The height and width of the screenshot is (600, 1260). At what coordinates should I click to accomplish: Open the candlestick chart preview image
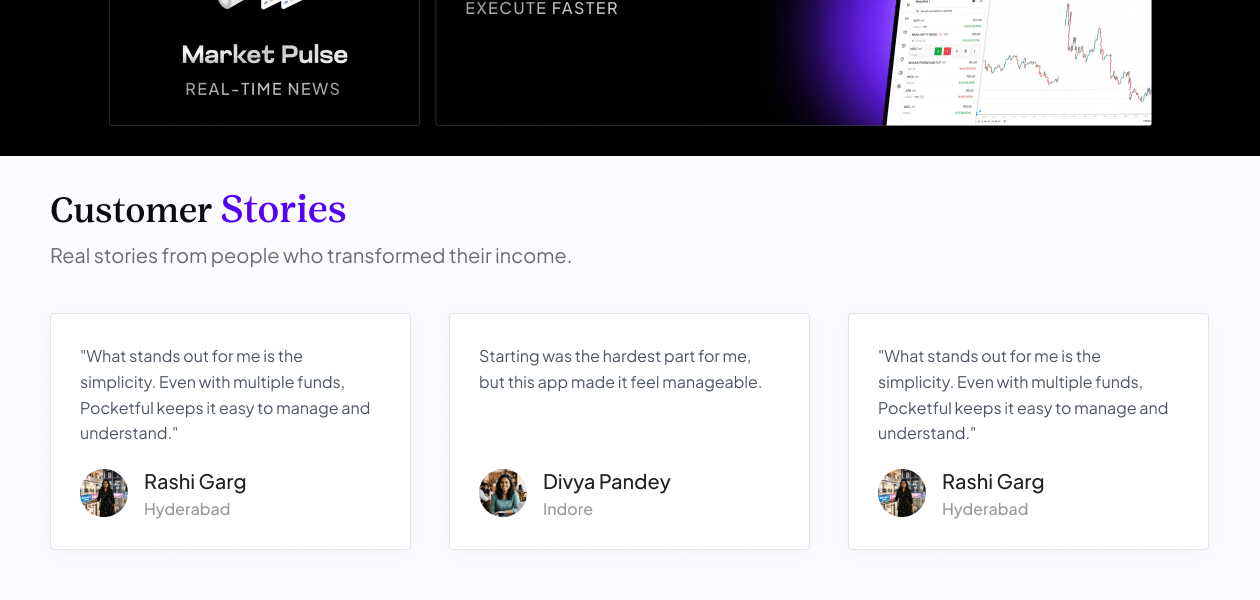tap(1065, 60)
